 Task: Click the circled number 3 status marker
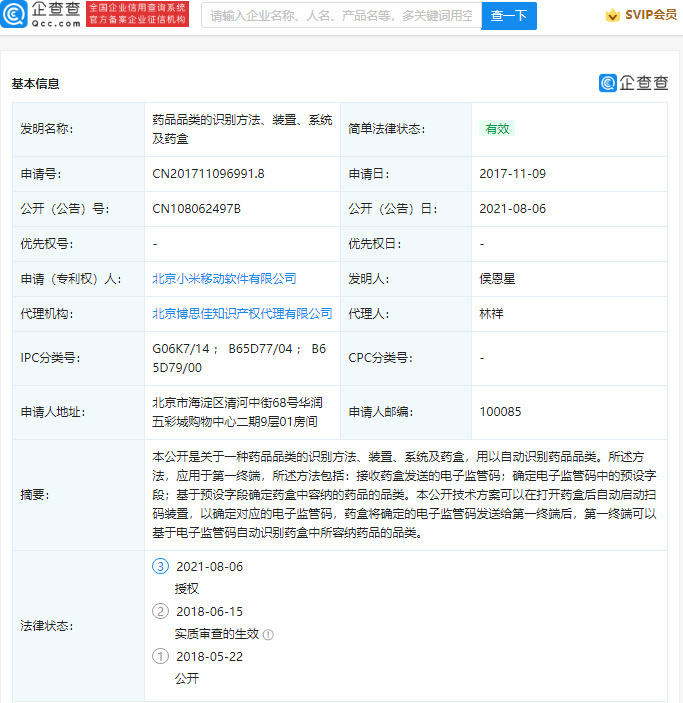[160, 566]
